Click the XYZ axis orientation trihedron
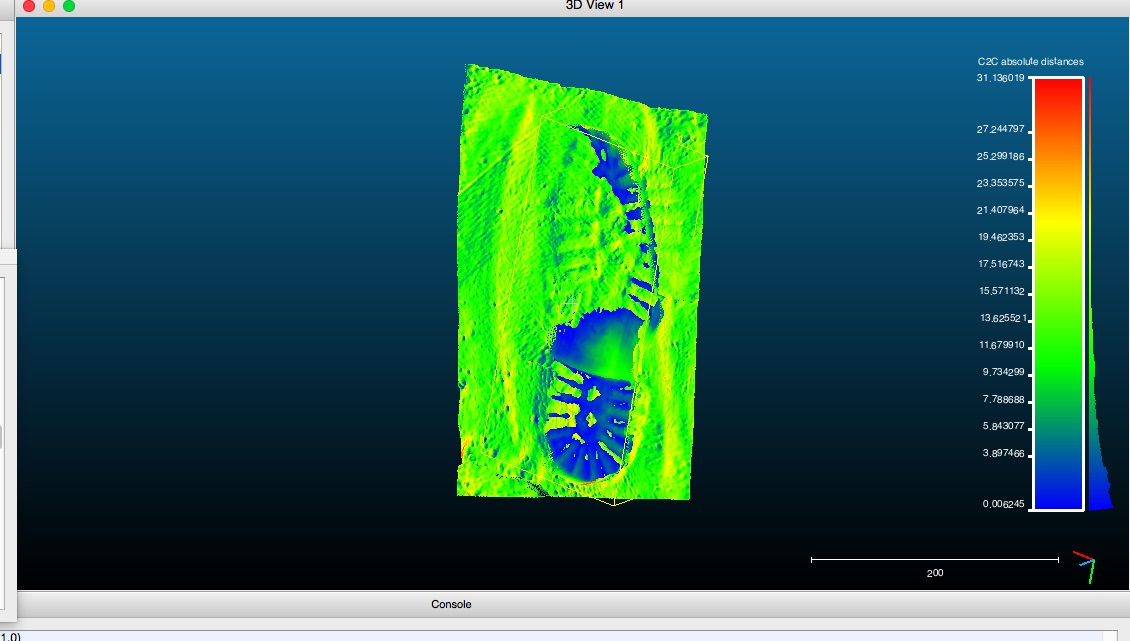 1084,565
